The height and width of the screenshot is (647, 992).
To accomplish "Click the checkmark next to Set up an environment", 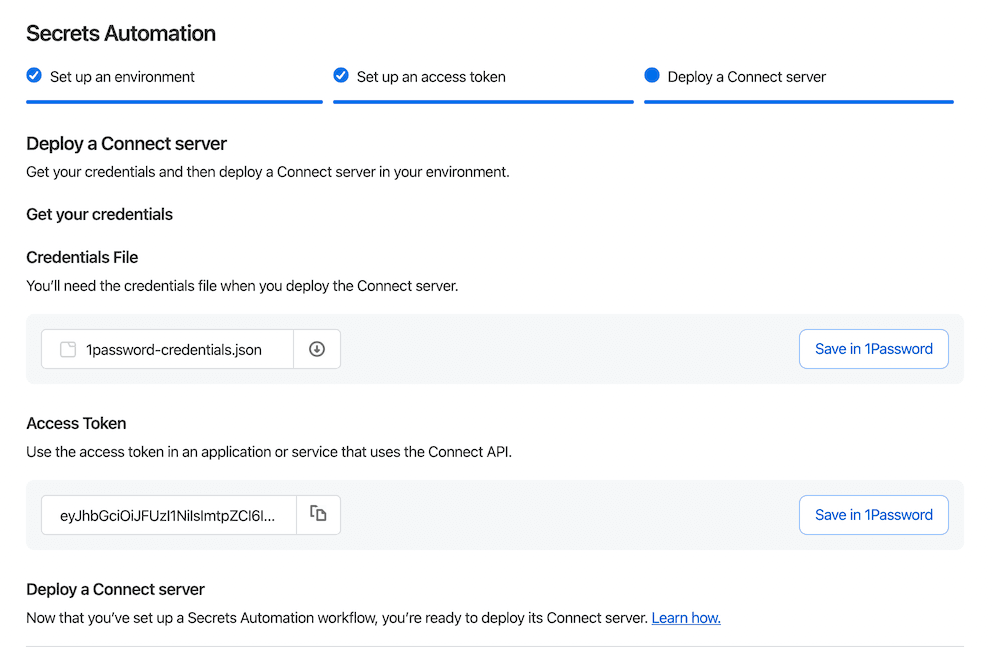I will tap(34, 76).
